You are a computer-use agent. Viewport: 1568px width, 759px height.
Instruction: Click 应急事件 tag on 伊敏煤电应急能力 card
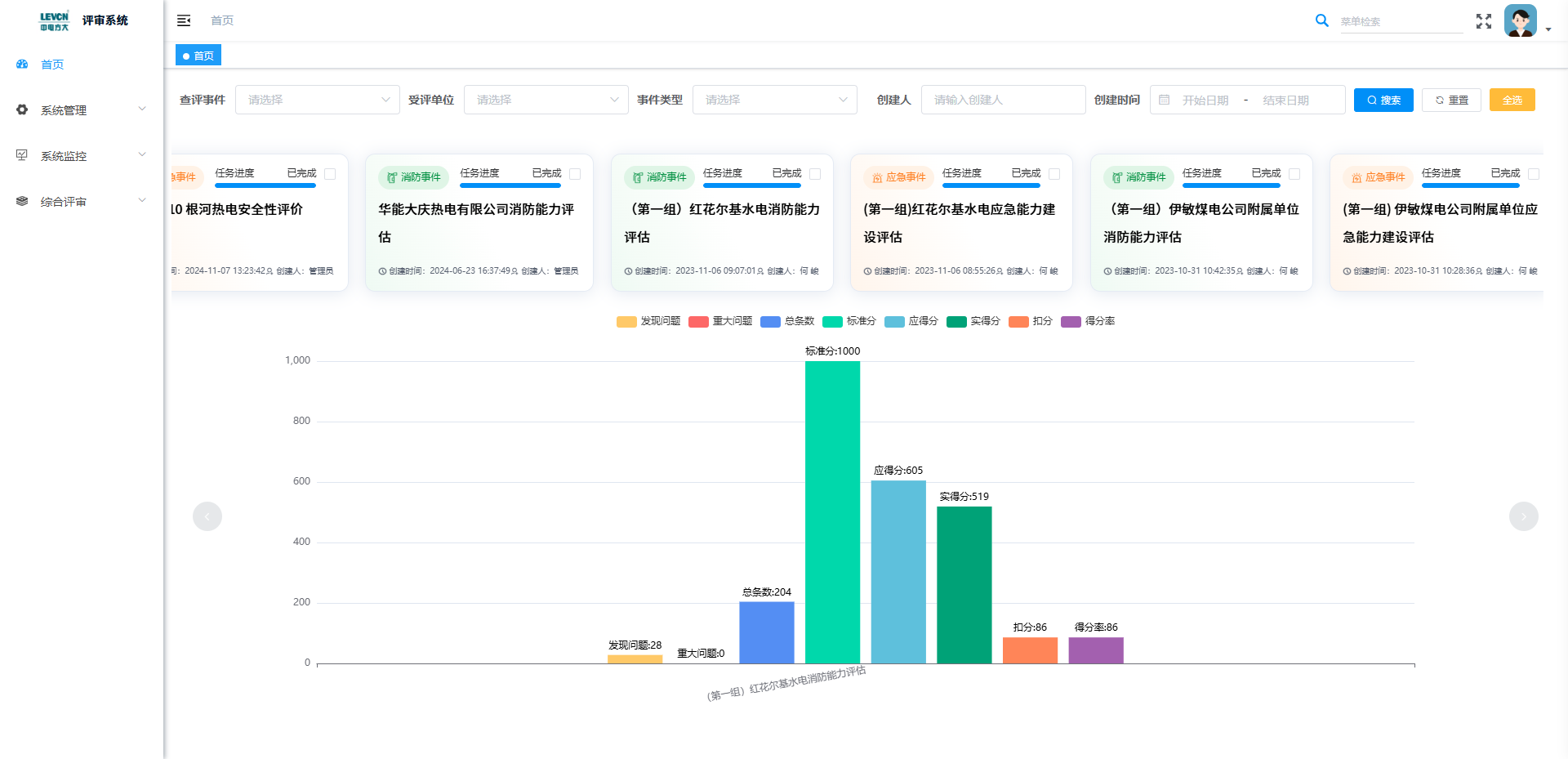[x=1379, y=177]
